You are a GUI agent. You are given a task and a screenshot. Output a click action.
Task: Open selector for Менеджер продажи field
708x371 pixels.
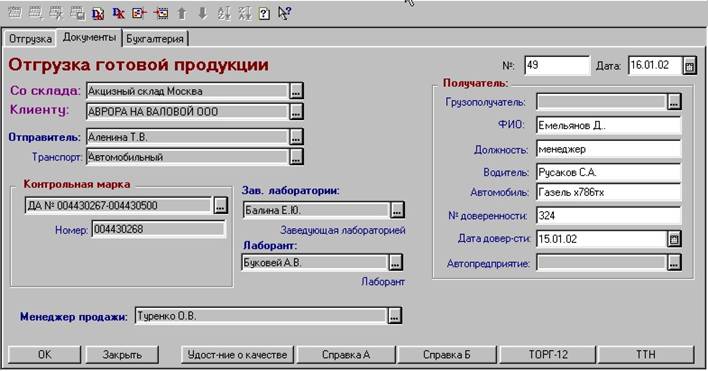coord(394,316)
